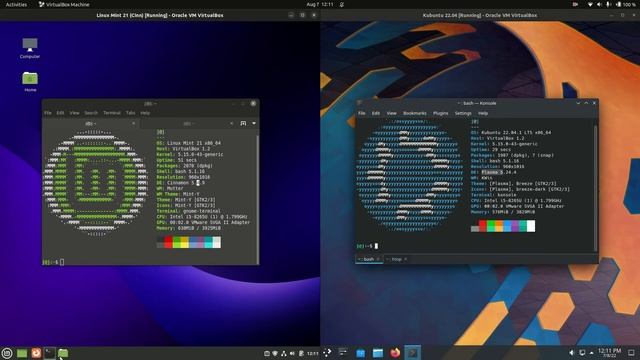
Task: Select the second tab in Mint terminal
Action: pyautogui.click(x=188, y=123)
